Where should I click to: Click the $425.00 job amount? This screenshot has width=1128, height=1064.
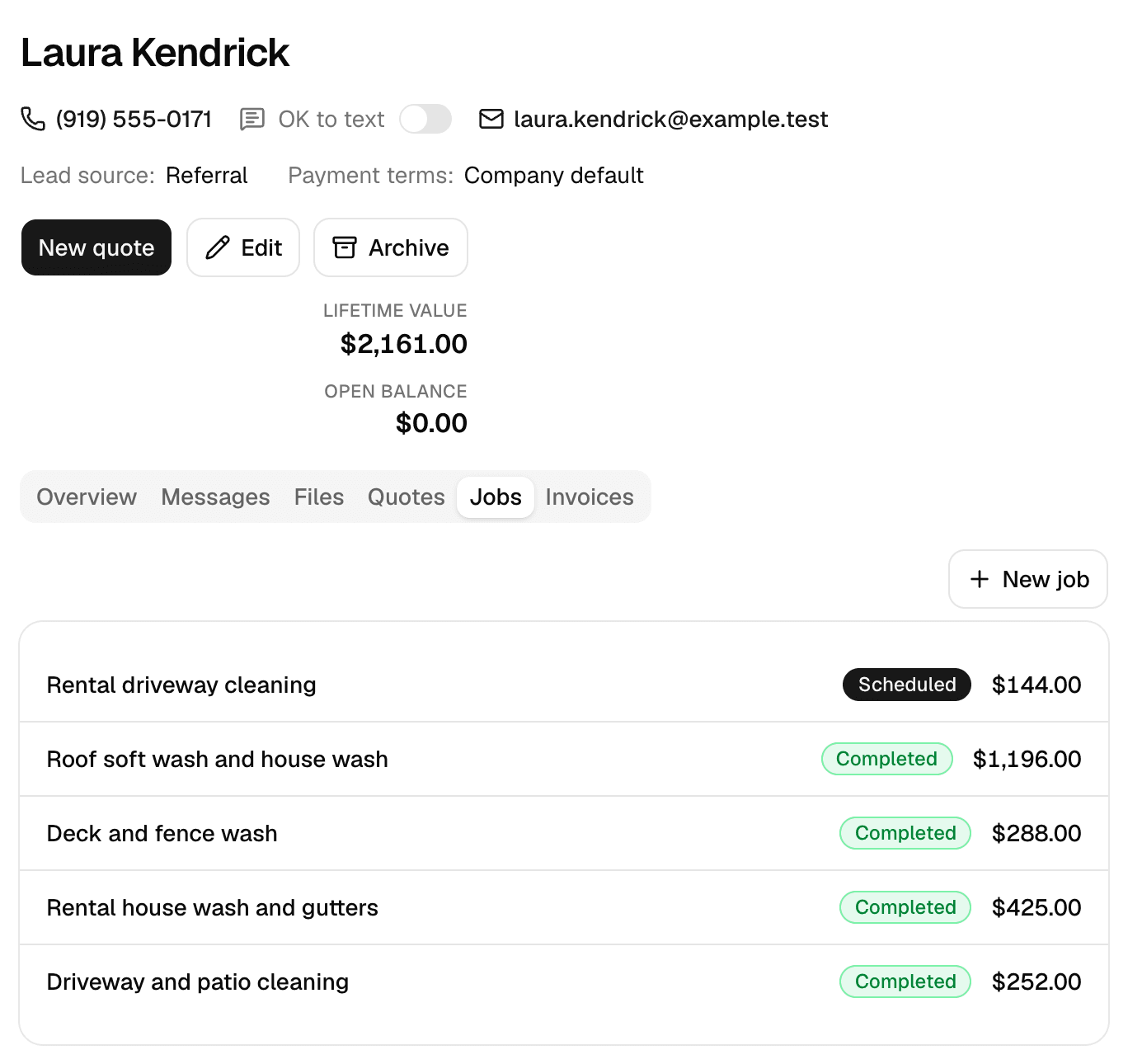pos(1036,907)
